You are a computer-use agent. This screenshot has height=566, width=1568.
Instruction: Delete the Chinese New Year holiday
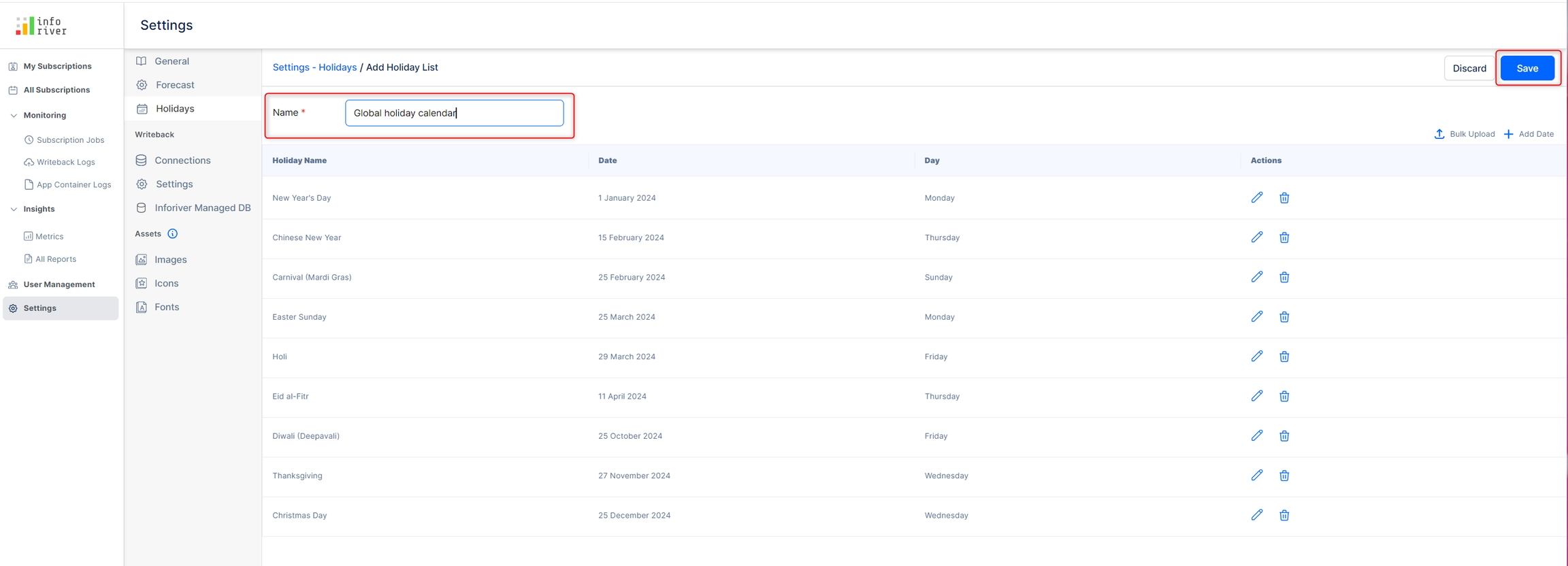point(1284,237)
